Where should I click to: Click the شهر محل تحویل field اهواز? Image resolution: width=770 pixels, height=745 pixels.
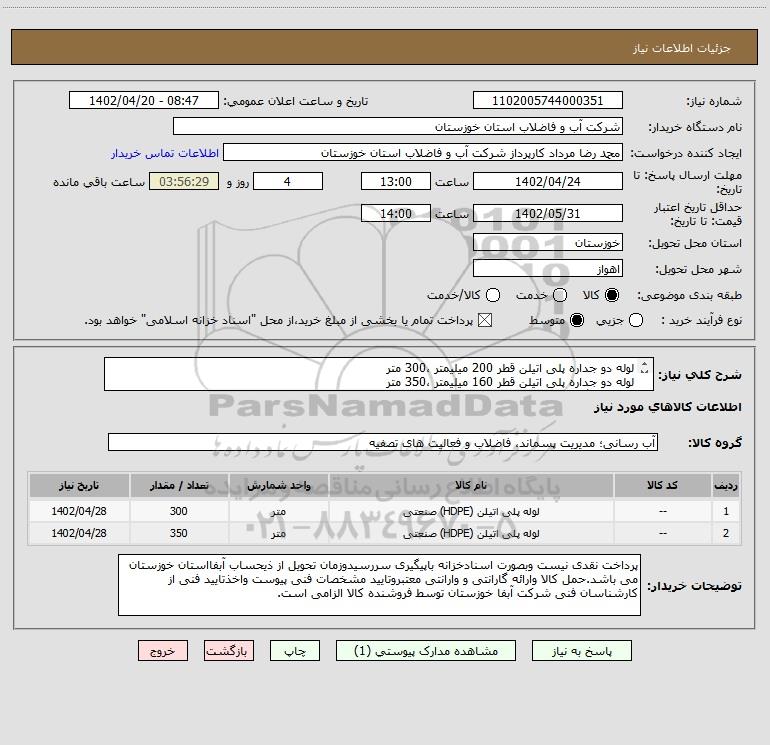(548, 268)
